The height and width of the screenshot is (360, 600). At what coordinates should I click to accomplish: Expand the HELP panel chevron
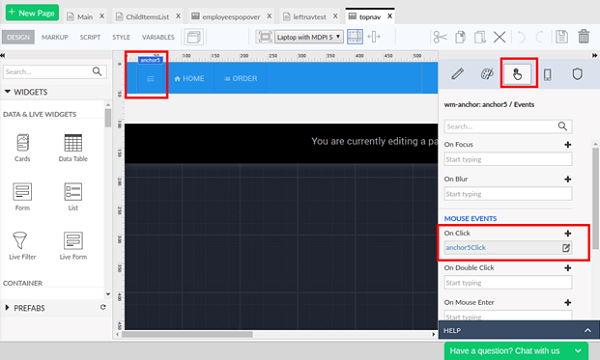(587, 330)
